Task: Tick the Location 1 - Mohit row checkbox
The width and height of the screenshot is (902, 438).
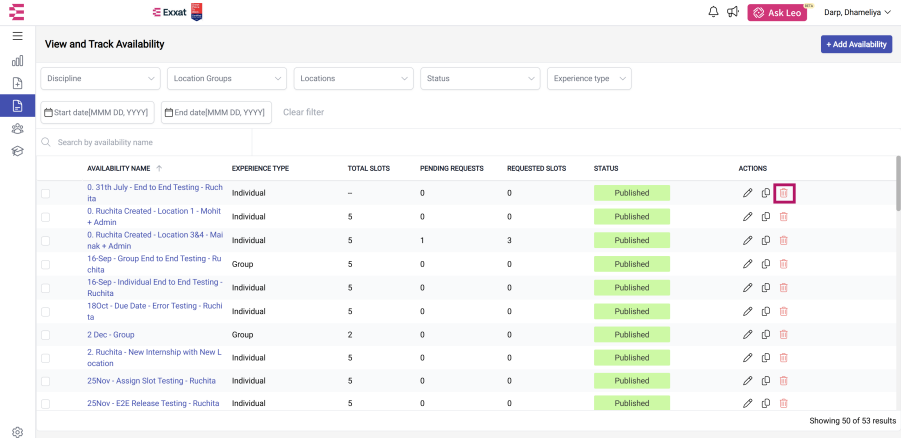Action: coord(45,217)
